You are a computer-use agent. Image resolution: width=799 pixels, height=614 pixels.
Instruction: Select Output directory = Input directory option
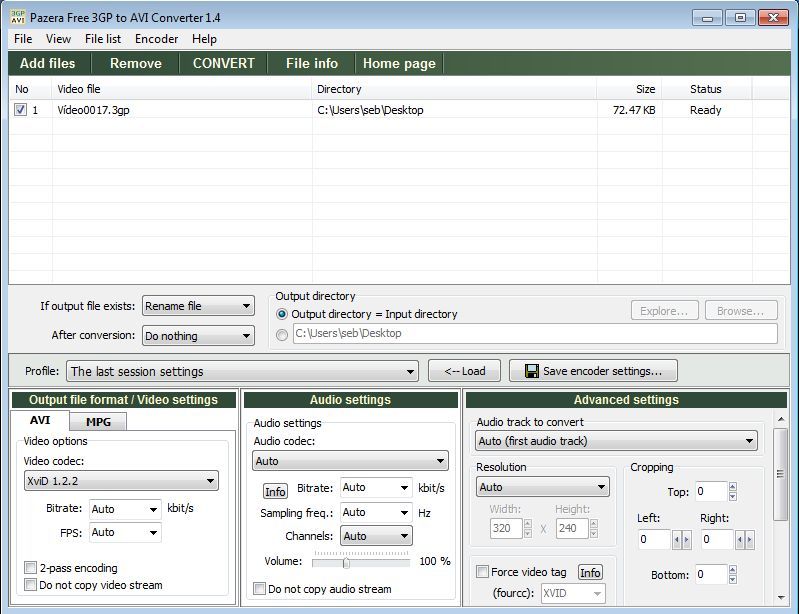(282, 314)
